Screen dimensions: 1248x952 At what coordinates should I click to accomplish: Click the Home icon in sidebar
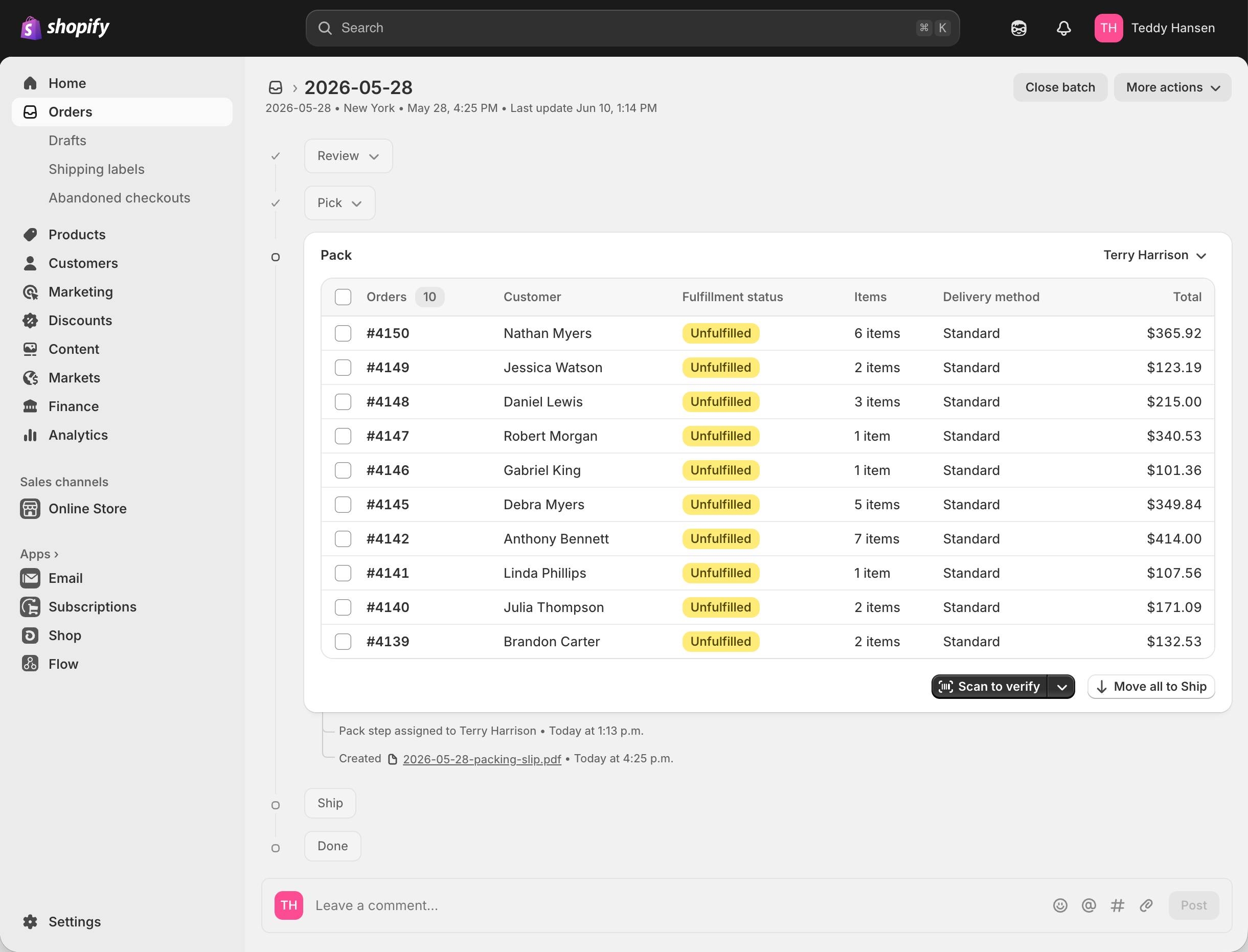click(30, 83)
